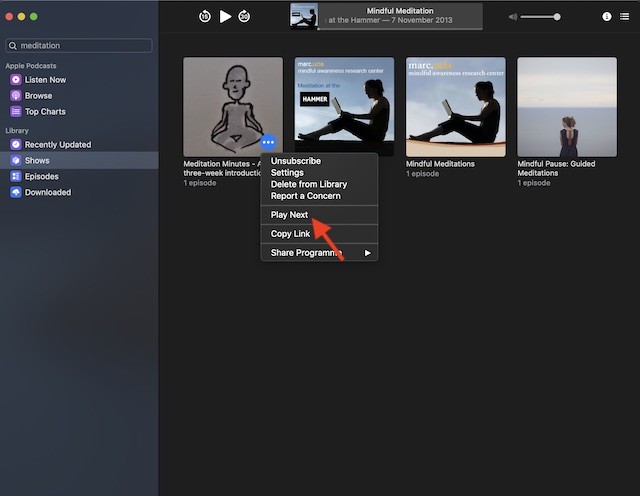The width and height of the screenshot is (640, 496).
Task: Open Meditation at the Hammer artwork
Action: click(344, 107)
